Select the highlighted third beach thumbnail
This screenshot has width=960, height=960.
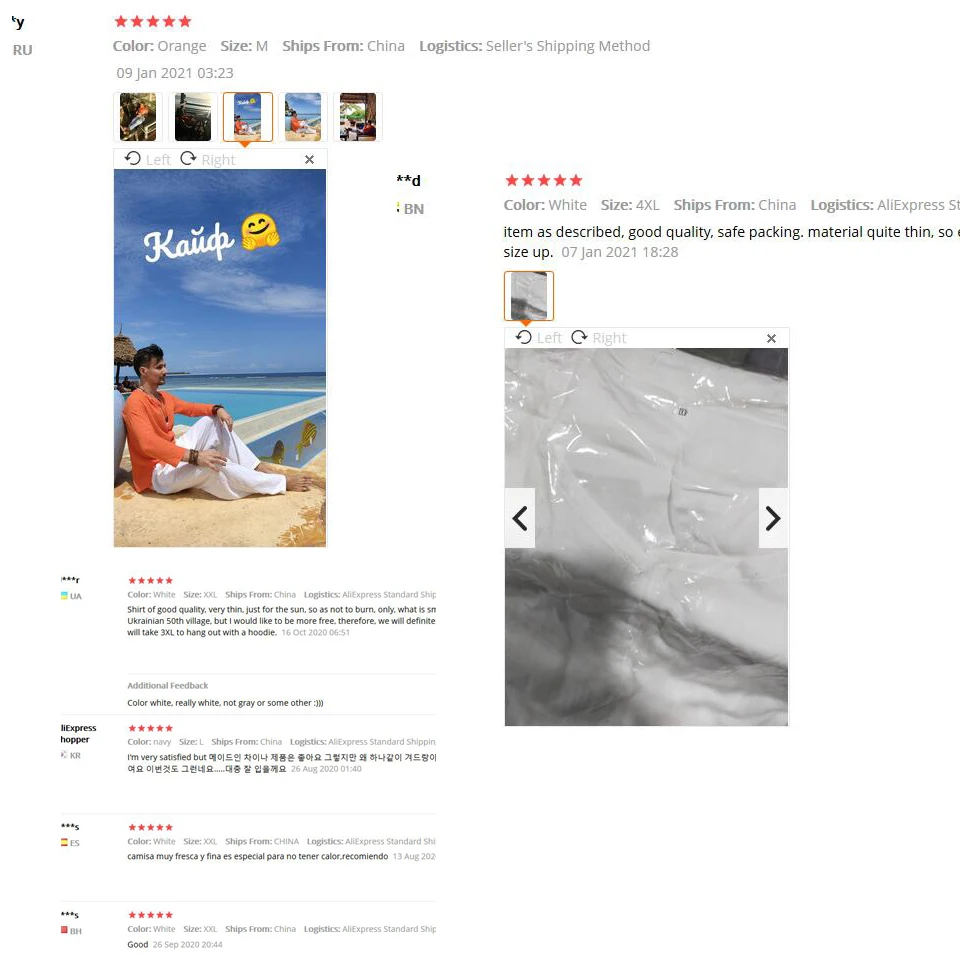click(248, 117)
